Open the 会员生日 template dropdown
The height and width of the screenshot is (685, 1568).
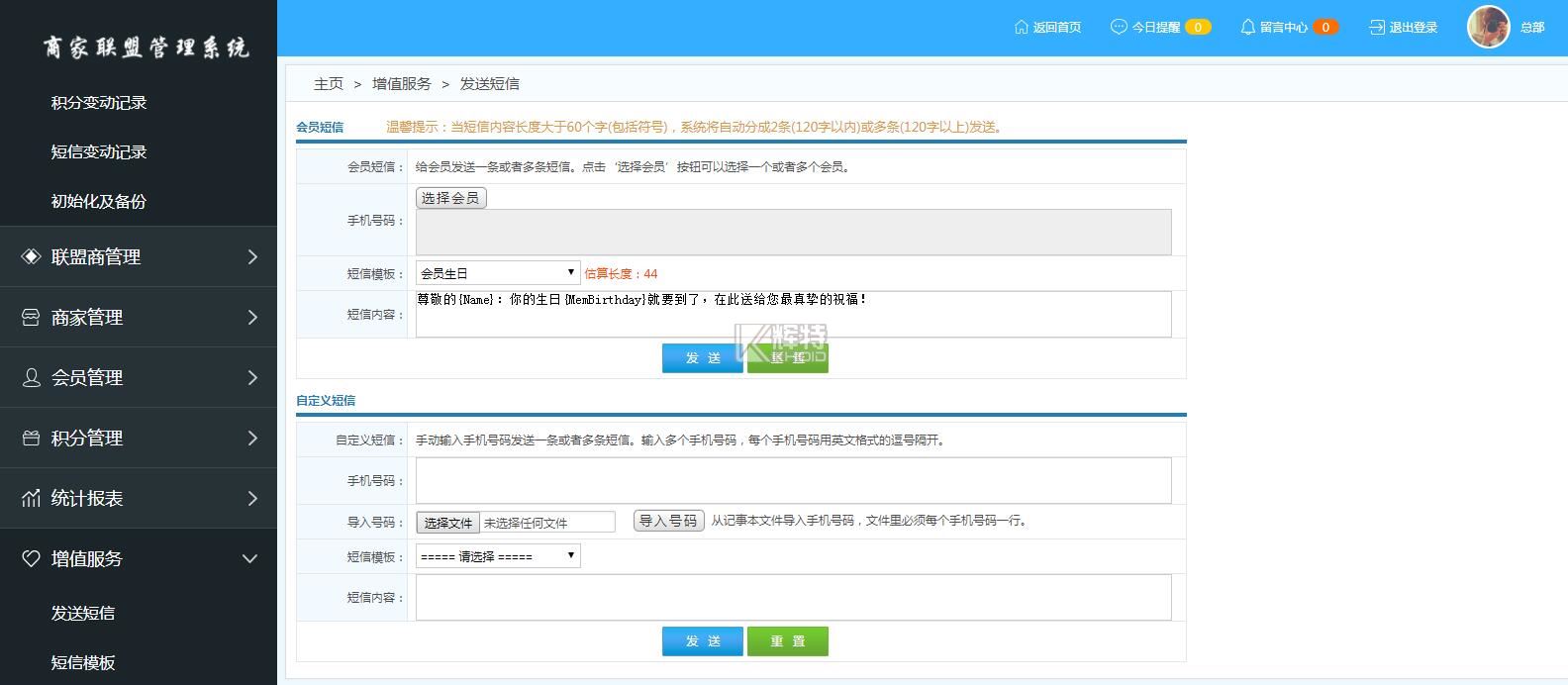(497, 273)
